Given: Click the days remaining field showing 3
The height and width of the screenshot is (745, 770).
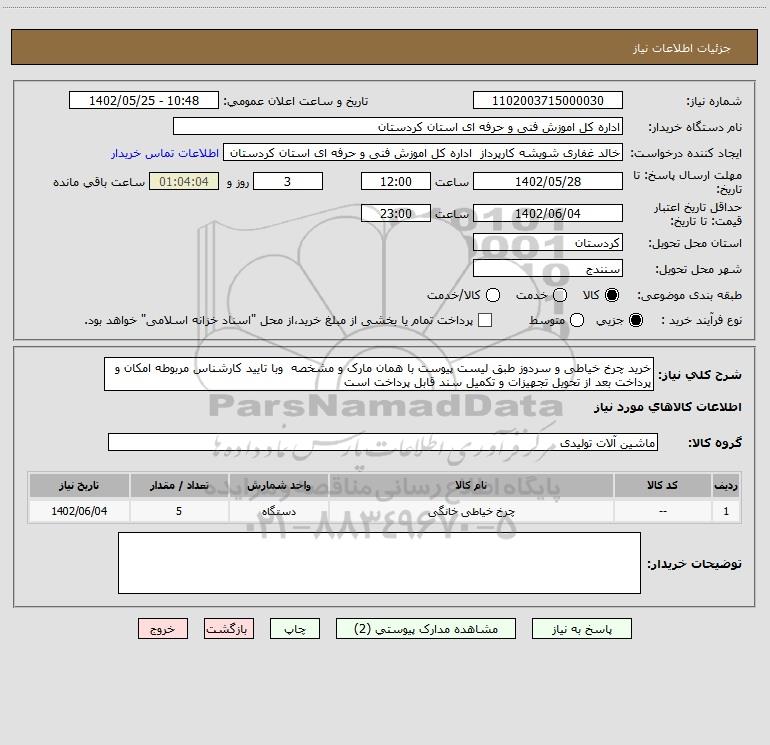Looking at the screenshot, I should coord(288,181).
